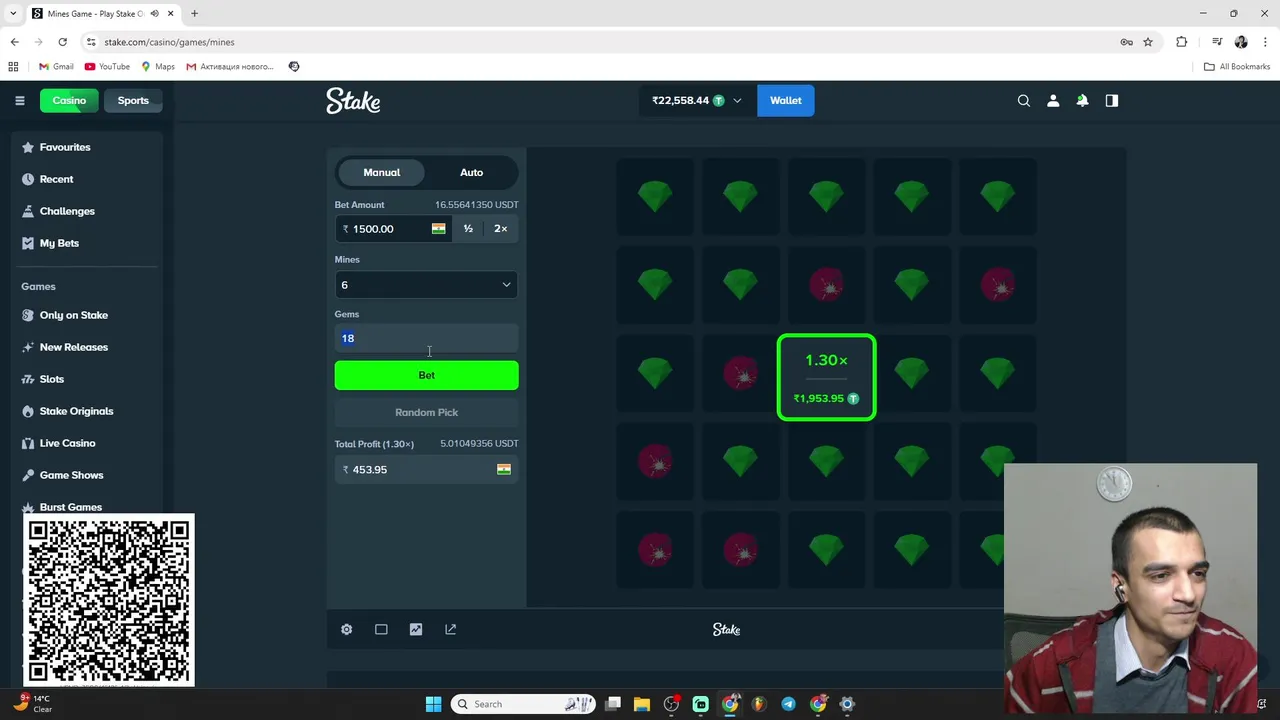Image resolution: width=1280 pixels, height=720 pixels.
Task: Click the Gems field showing 18
Action: pos(426,338)
